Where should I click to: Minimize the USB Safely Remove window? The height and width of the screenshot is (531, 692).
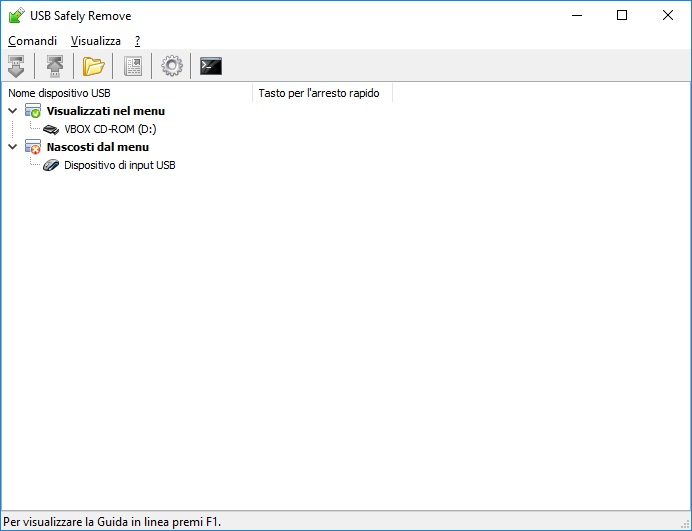click(x=577, y=15)
